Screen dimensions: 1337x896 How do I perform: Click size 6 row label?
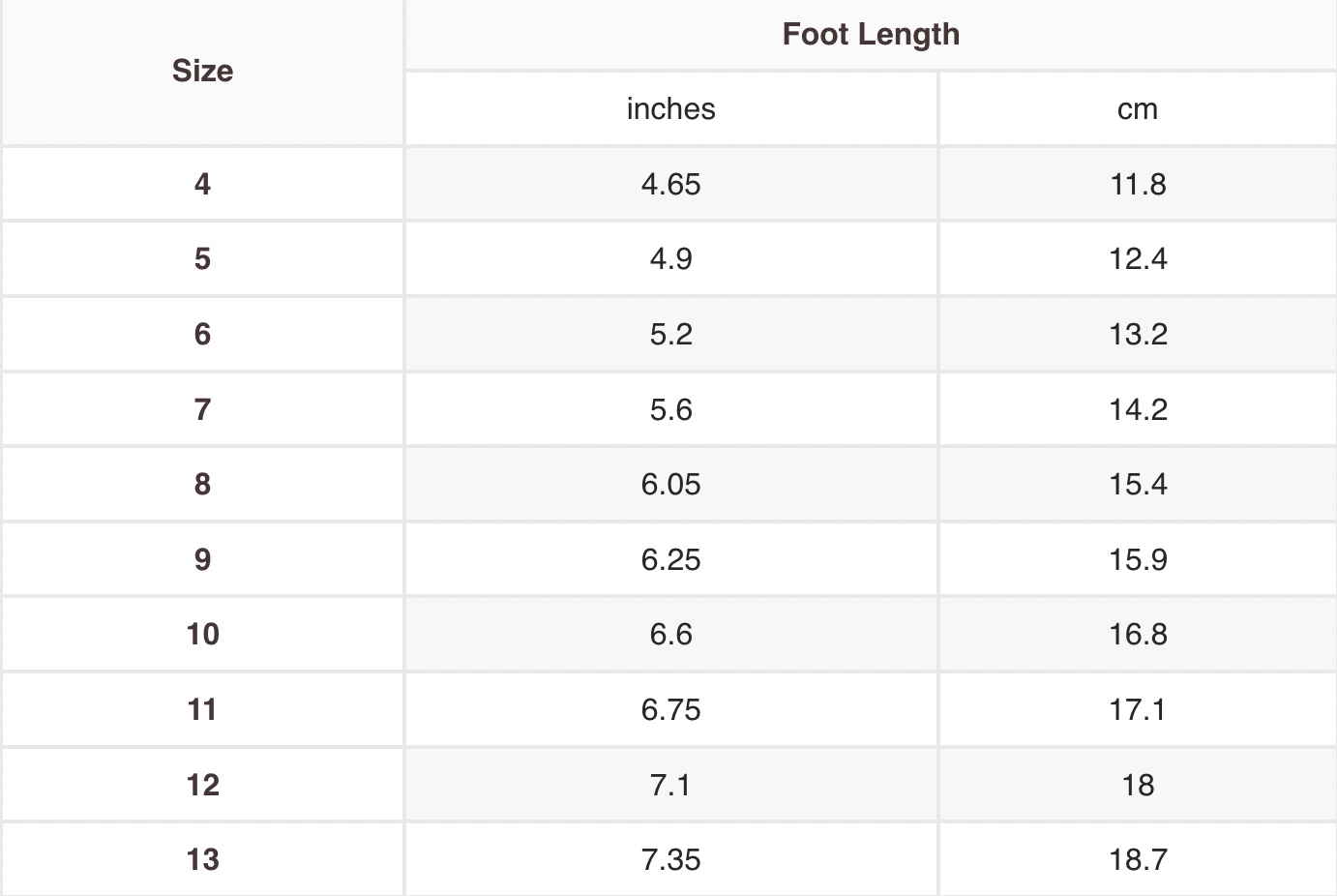[202, 334]
